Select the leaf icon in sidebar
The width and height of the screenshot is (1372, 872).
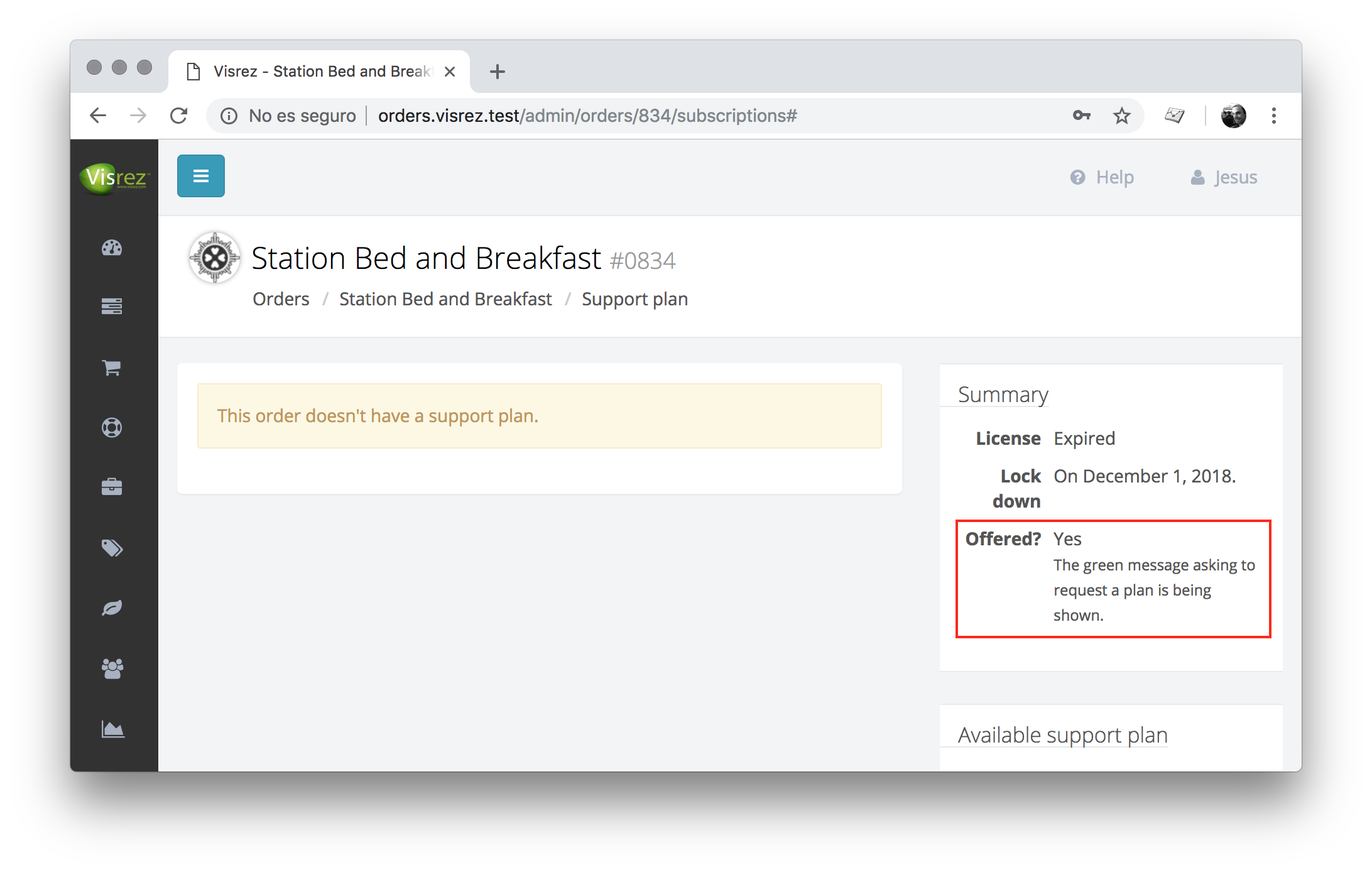[112, 608]
